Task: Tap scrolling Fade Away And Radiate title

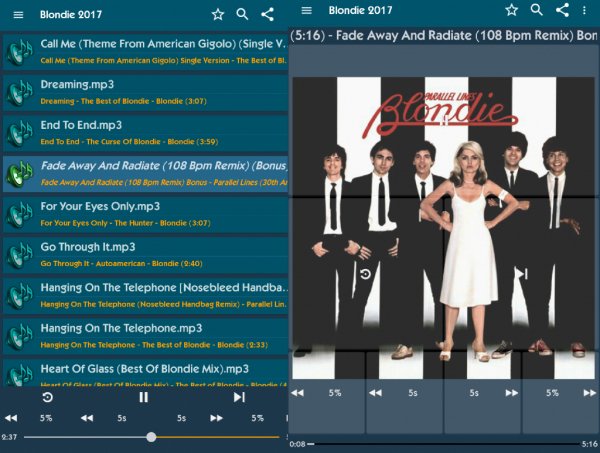Action: pyautogui.click(x=444, y=36)
